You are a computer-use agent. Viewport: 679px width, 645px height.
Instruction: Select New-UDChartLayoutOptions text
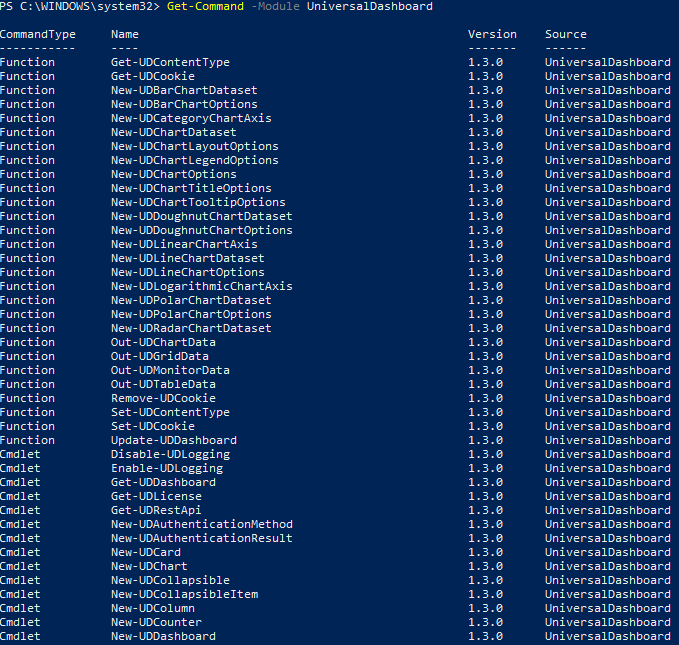pyautogui.click(x=194, y=146)
